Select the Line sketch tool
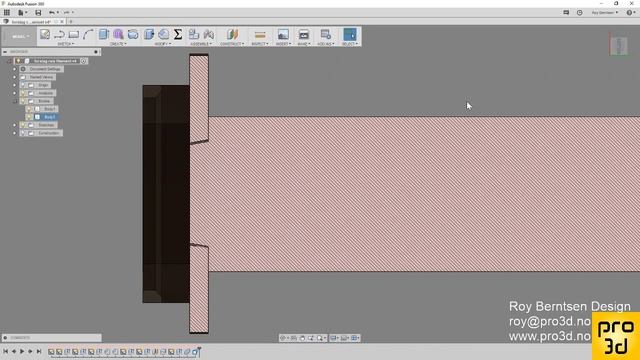This screenshot has width=640, height=360. pos(59,34)
